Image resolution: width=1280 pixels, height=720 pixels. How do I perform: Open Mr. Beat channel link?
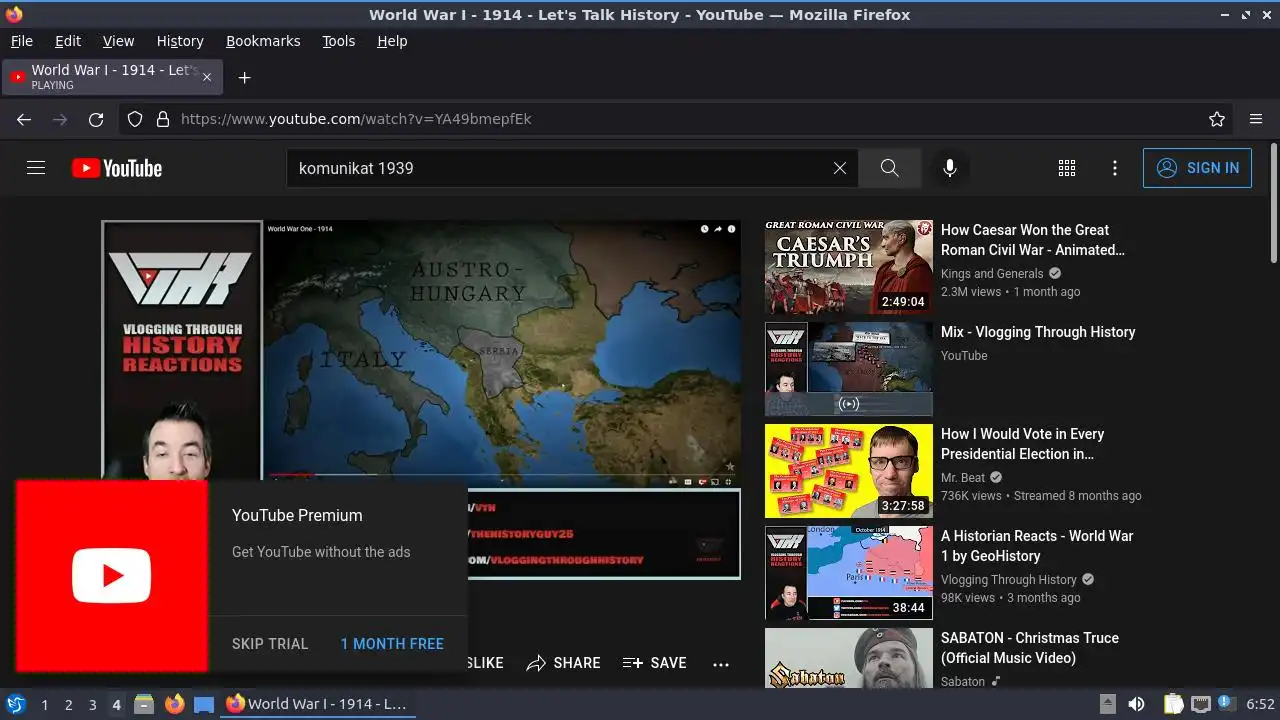(963, 478)
